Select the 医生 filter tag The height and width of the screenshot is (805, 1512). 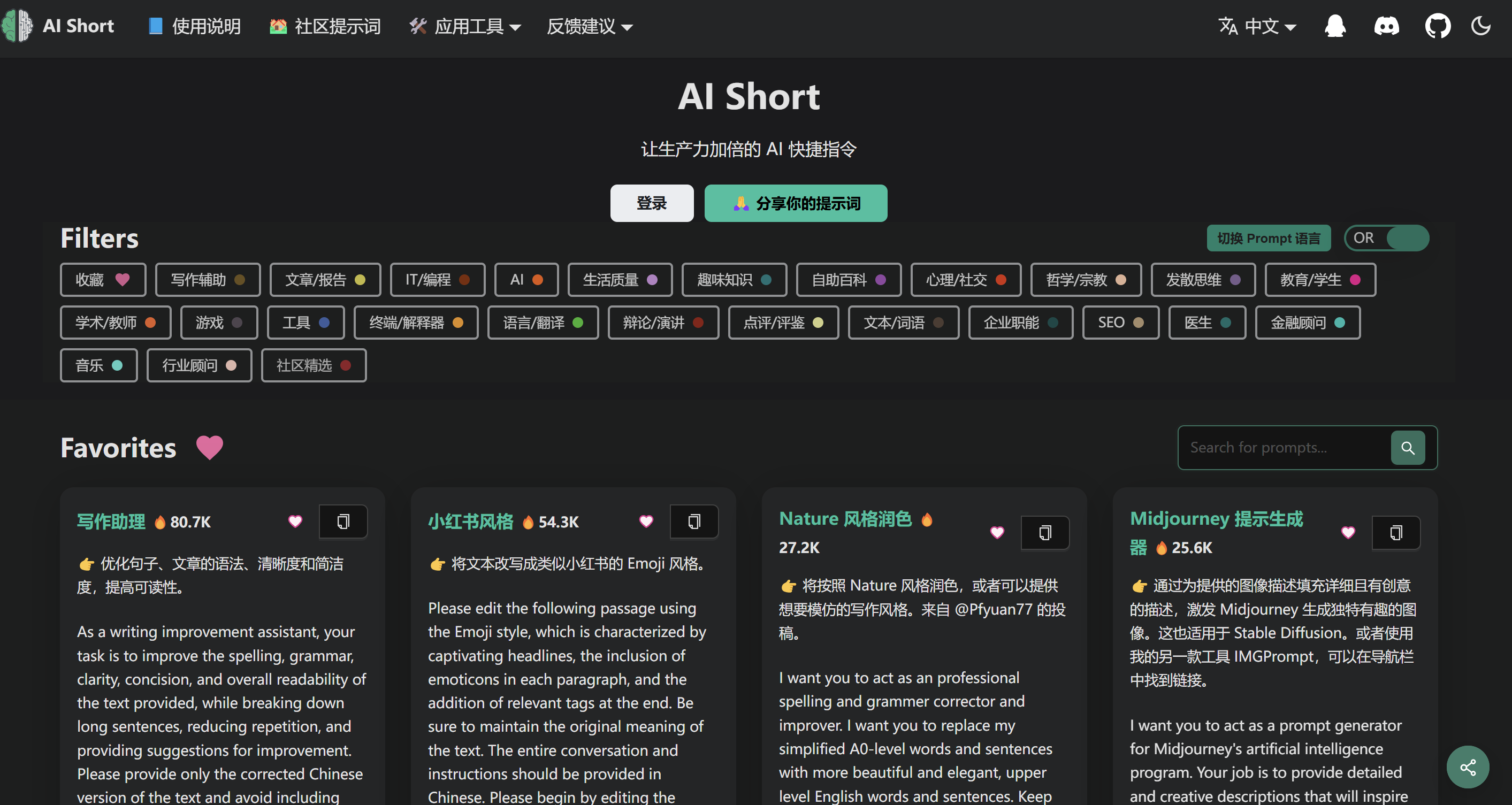[1208, 323]
